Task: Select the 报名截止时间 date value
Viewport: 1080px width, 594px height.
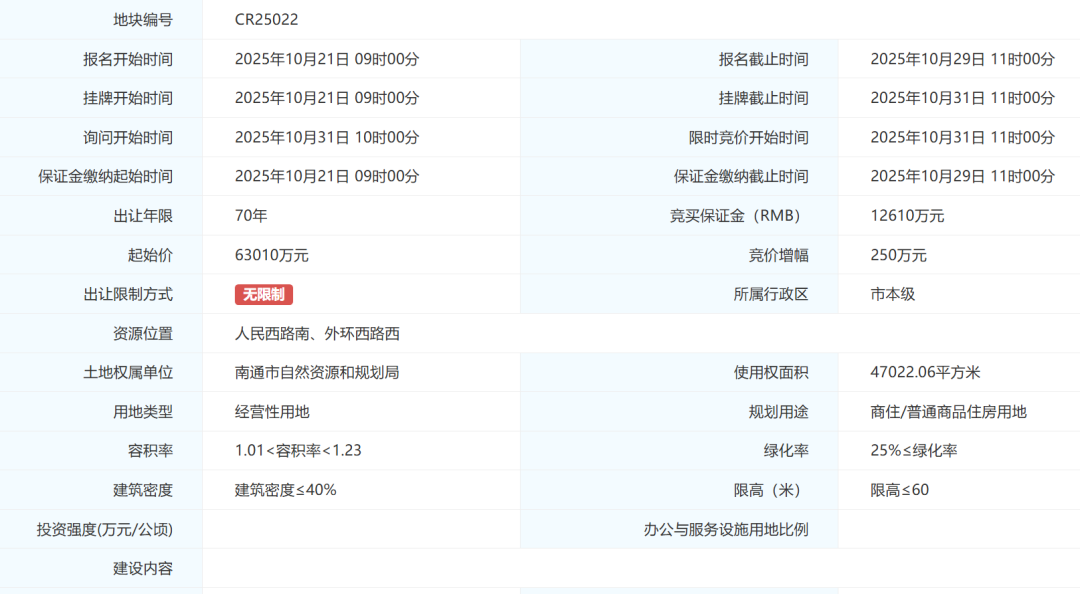Action: (963, 59)
